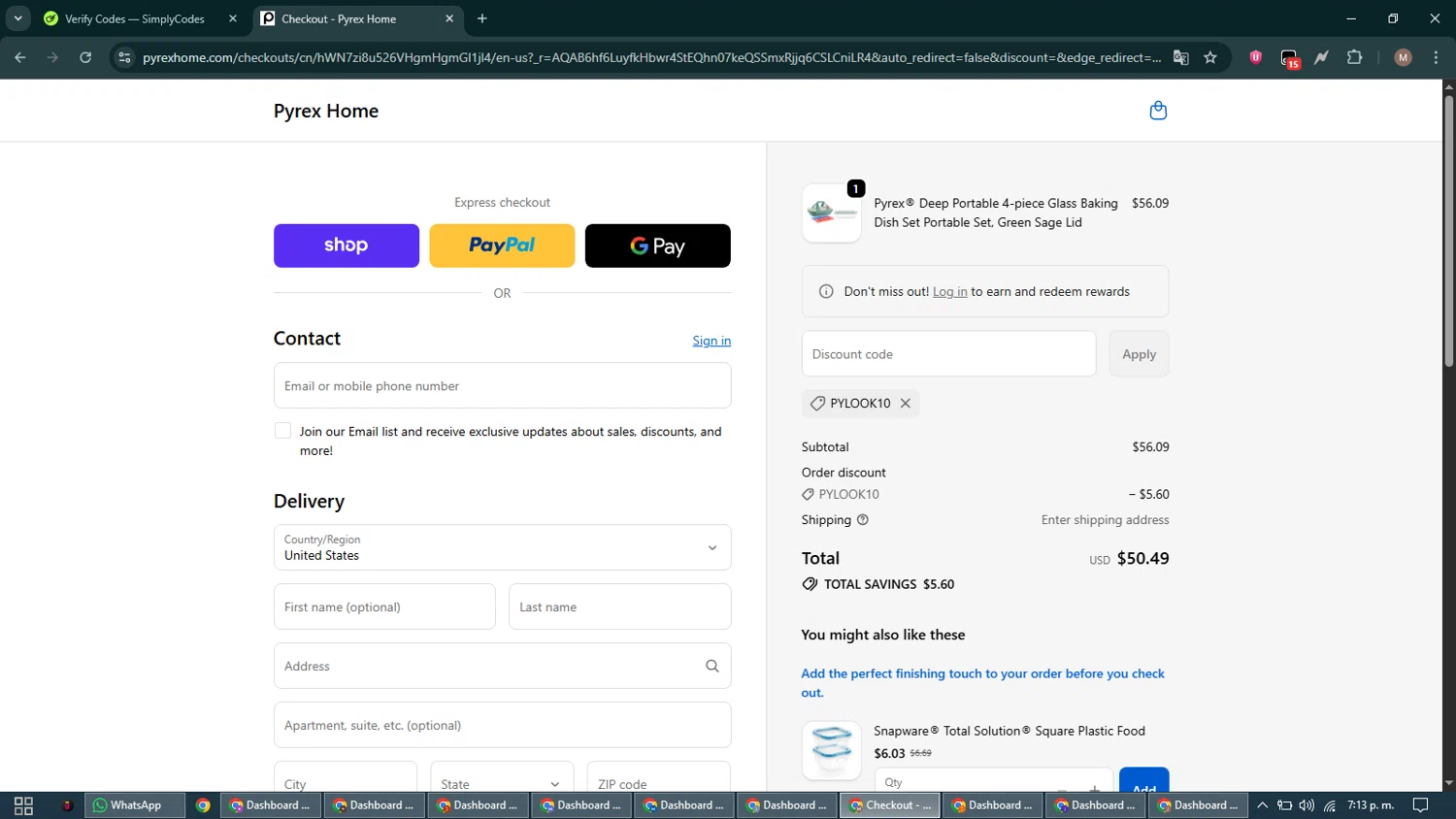Focus the Address field
The height and width of the screenshot is (819, 1456).
(x=502, y=666)
